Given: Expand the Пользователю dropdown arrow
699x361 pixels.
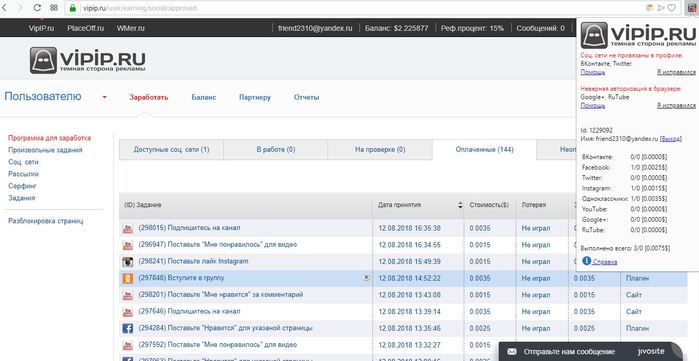Looking at the screenshot, I should (104, 97).
